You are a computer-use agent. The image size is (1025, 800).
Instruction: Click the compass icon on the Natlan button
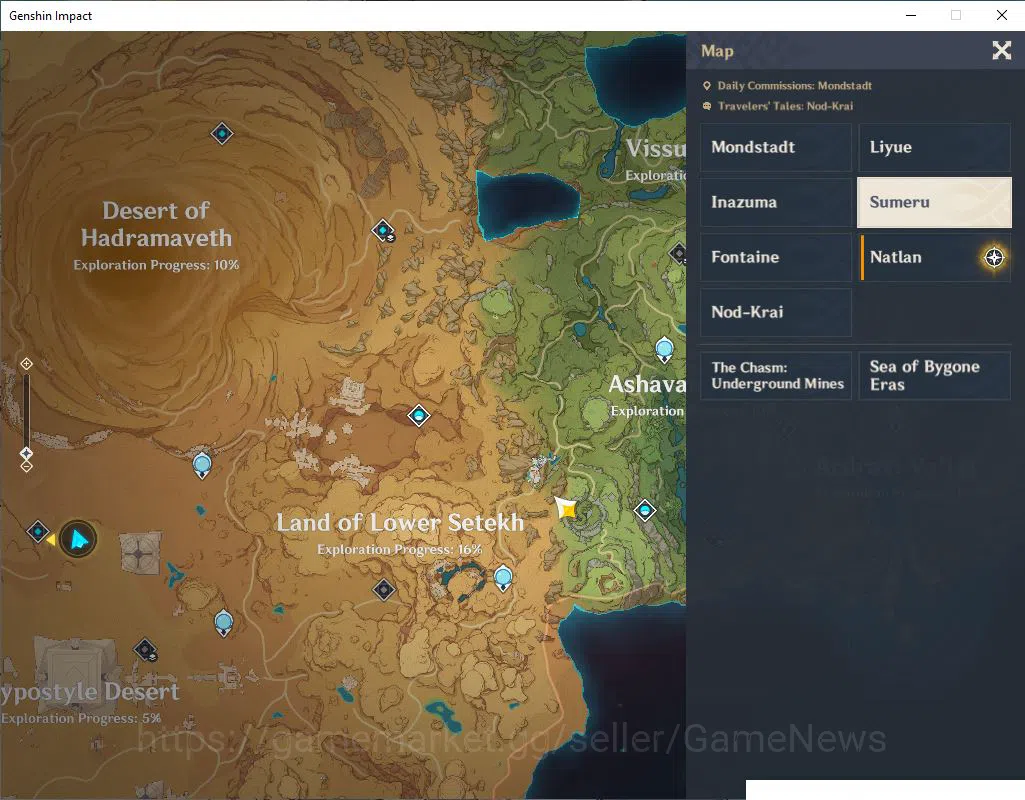coord(994,258)
